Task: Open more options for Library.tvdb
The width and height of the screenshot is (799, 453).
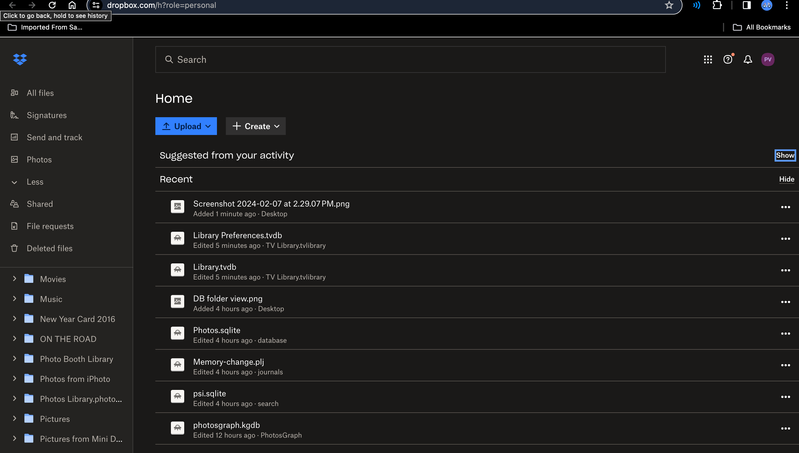Action: (x=785, y=271)
